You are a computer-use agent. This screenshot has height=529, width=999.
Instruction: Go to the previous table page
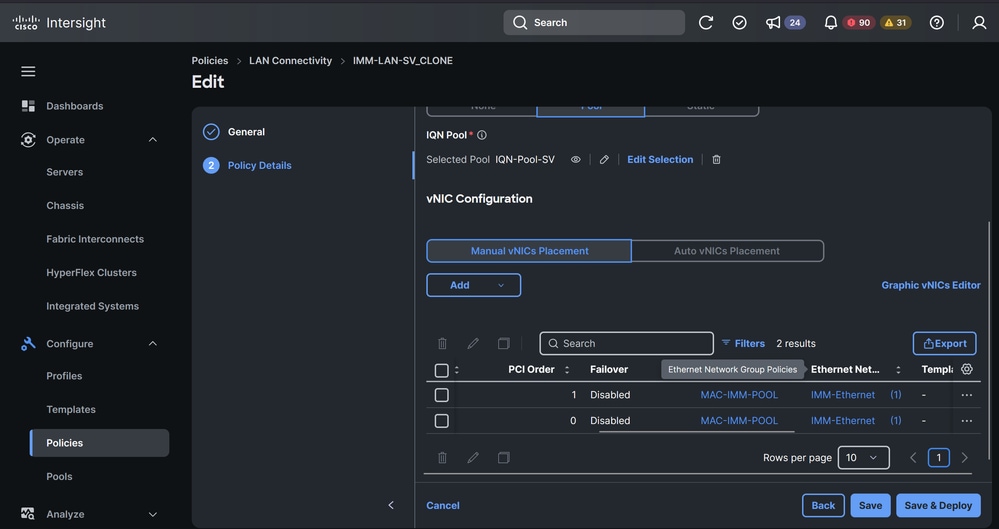[x=913, y=458]
